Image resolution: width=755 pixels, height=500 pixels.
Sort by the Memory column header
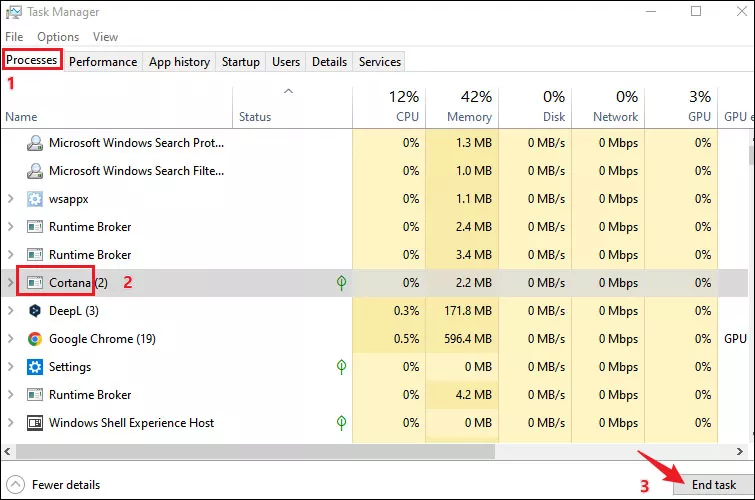pos(462,108)
